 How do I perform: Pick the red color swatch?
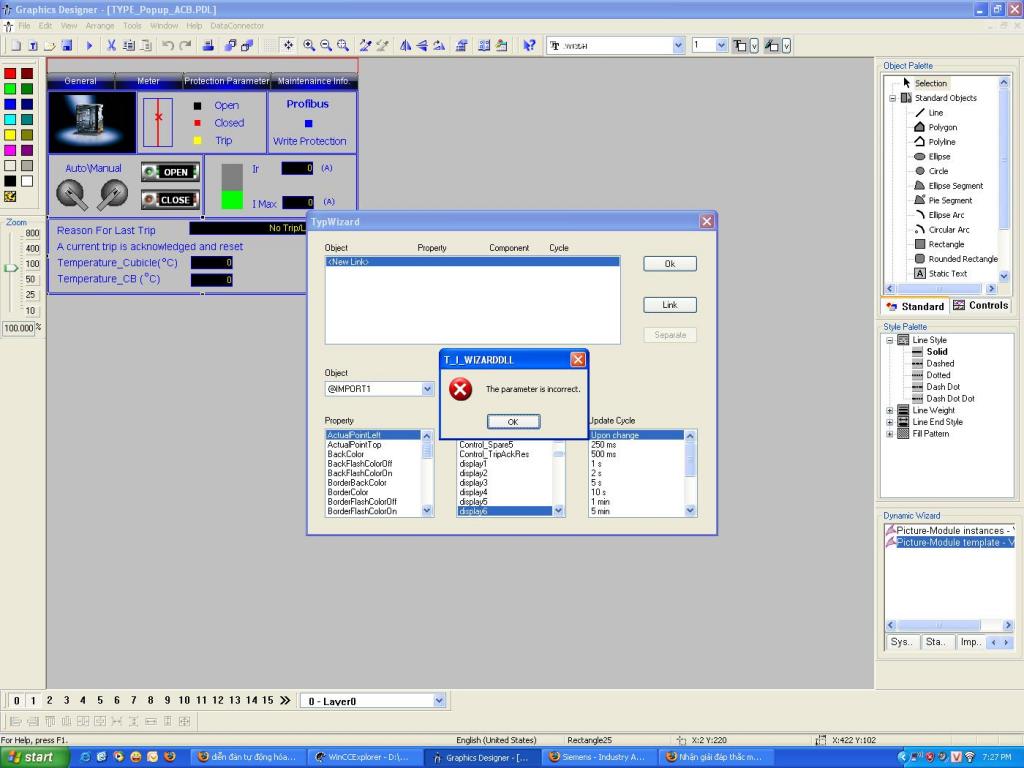tap(10, 74)
